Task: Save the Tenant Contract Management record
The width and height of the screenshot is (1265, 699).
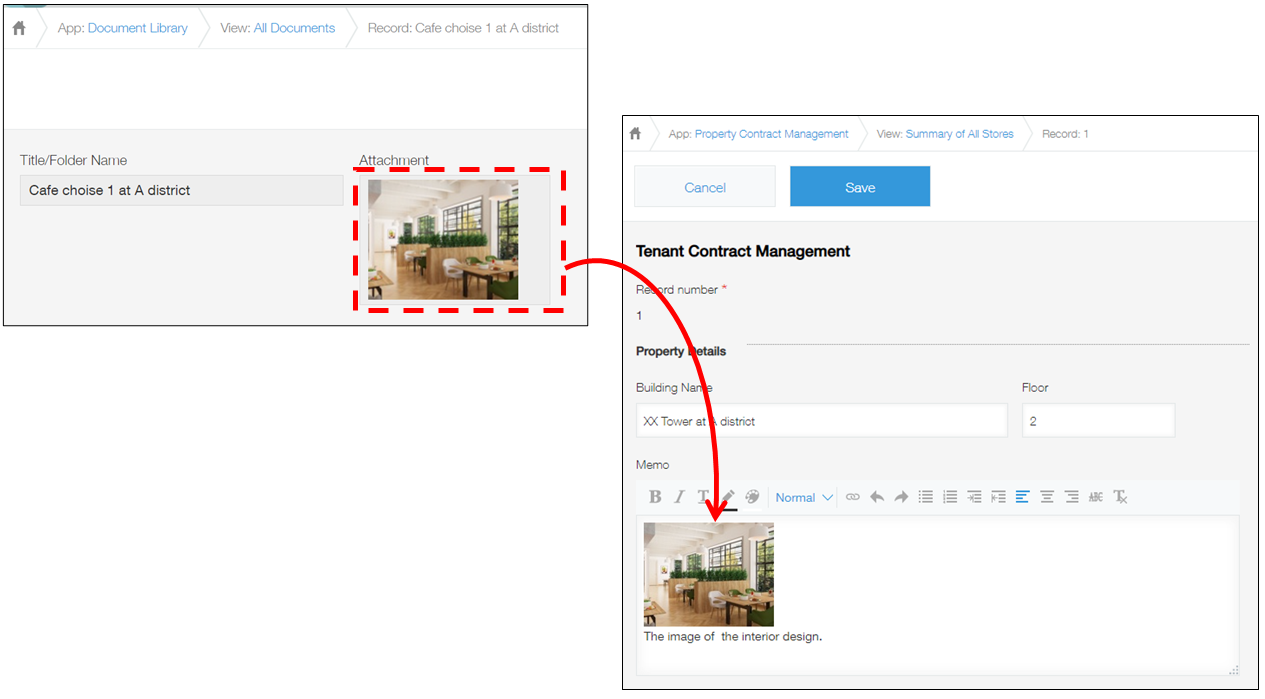Action: click(859, 186)
